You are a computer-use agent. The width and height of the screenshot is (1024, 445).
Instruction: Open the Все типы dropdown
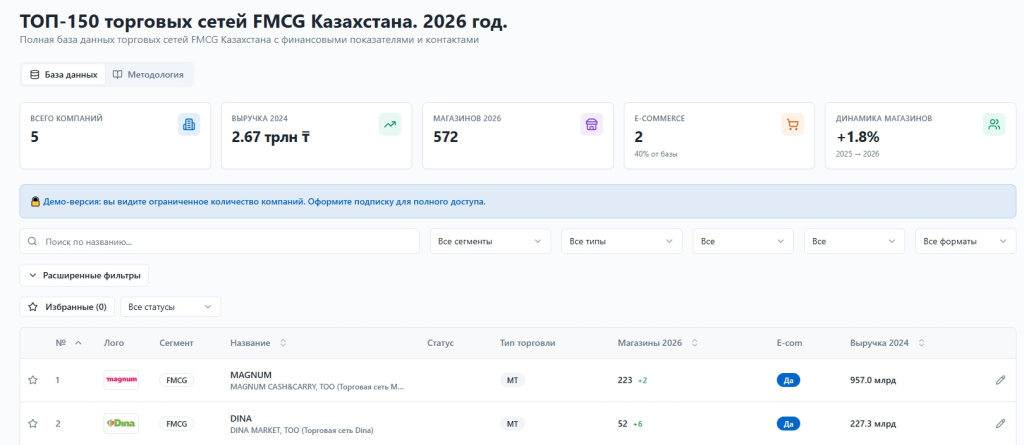click(x=620, y=242)
